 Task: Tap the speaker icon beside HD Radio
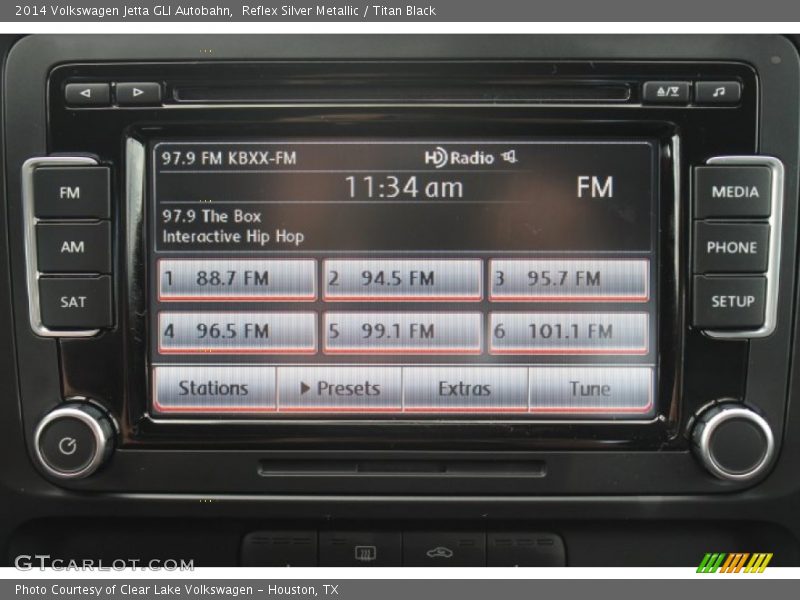tap(509, 157)
